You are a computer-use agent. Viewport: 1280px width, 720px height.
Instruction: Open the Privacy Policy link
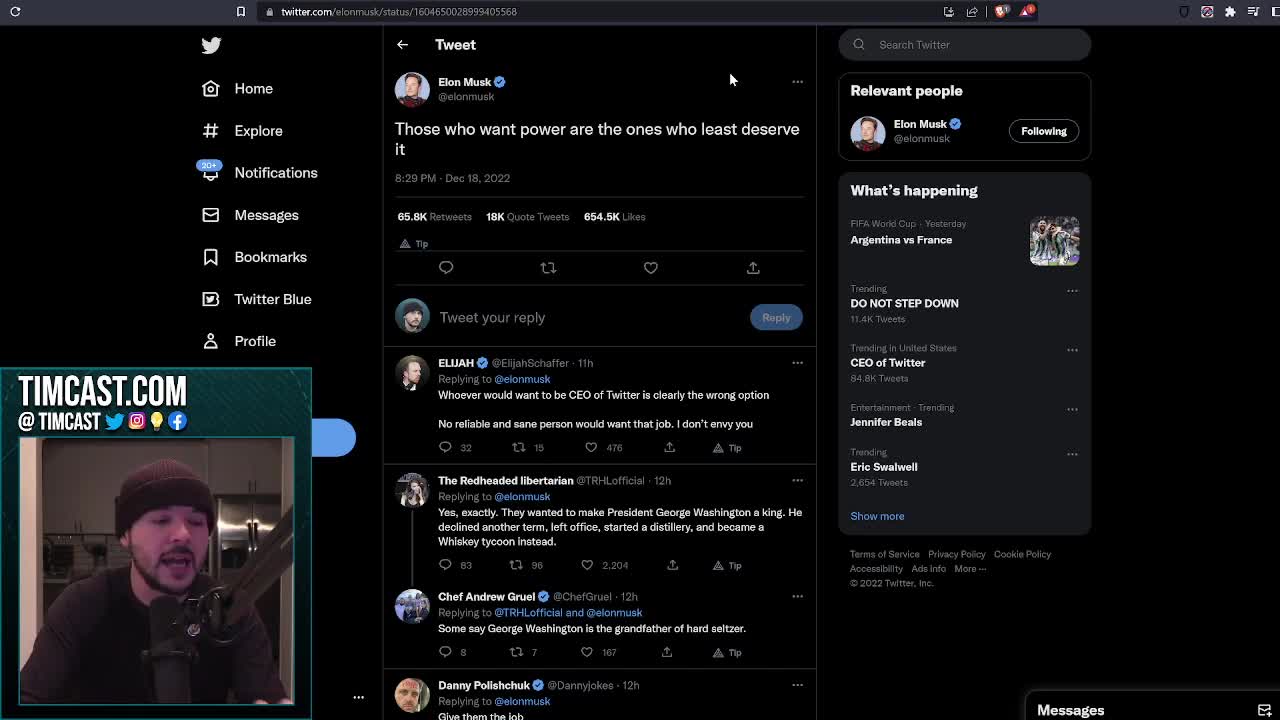point(956,554)
